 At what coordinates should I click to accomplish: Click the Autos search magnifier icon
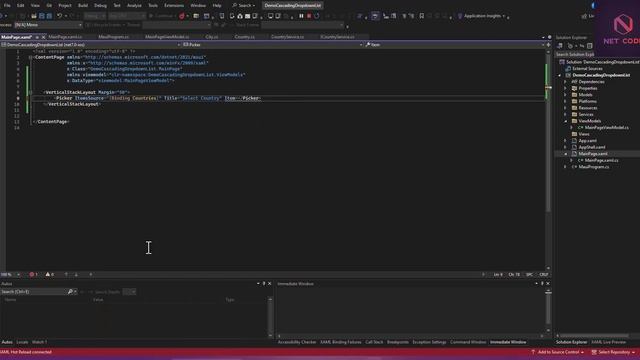(x=70, y=291)
